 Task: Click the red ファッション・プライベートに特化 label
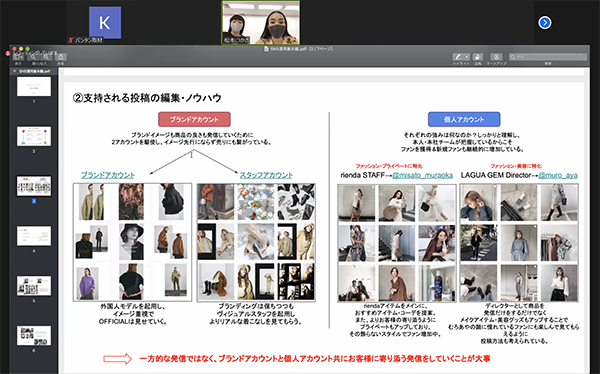coord(389,166)
